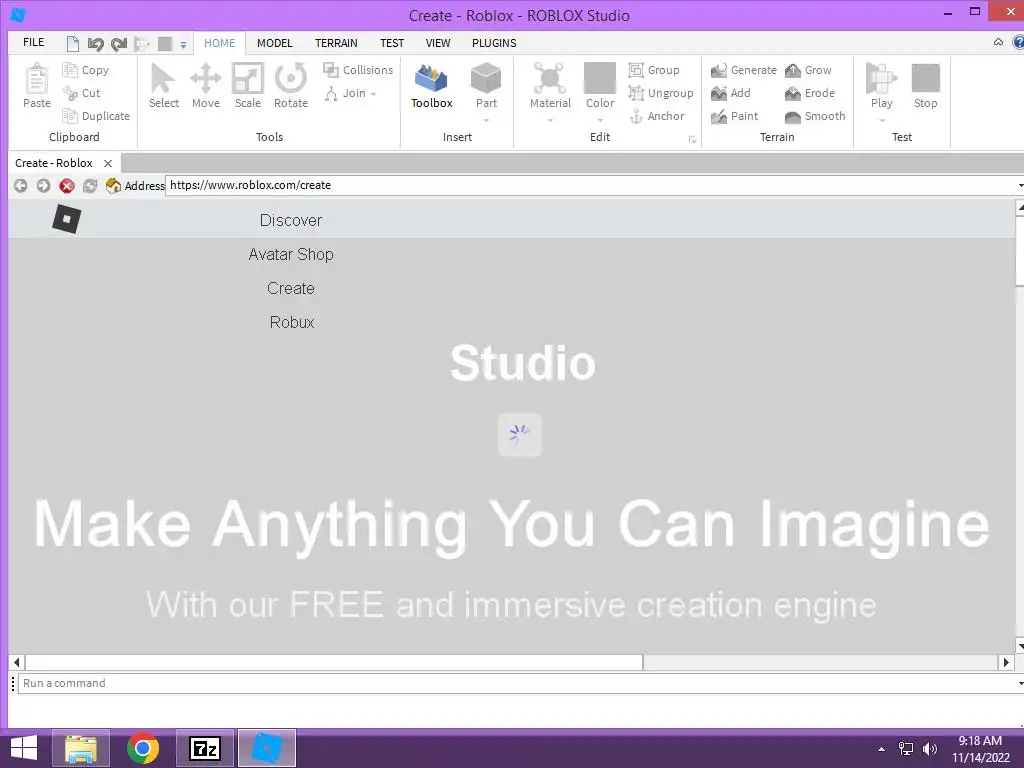Click the New file icon in quick access toolbar
1024x768 pixels.
pyautogui.click(x=73, y=44)
